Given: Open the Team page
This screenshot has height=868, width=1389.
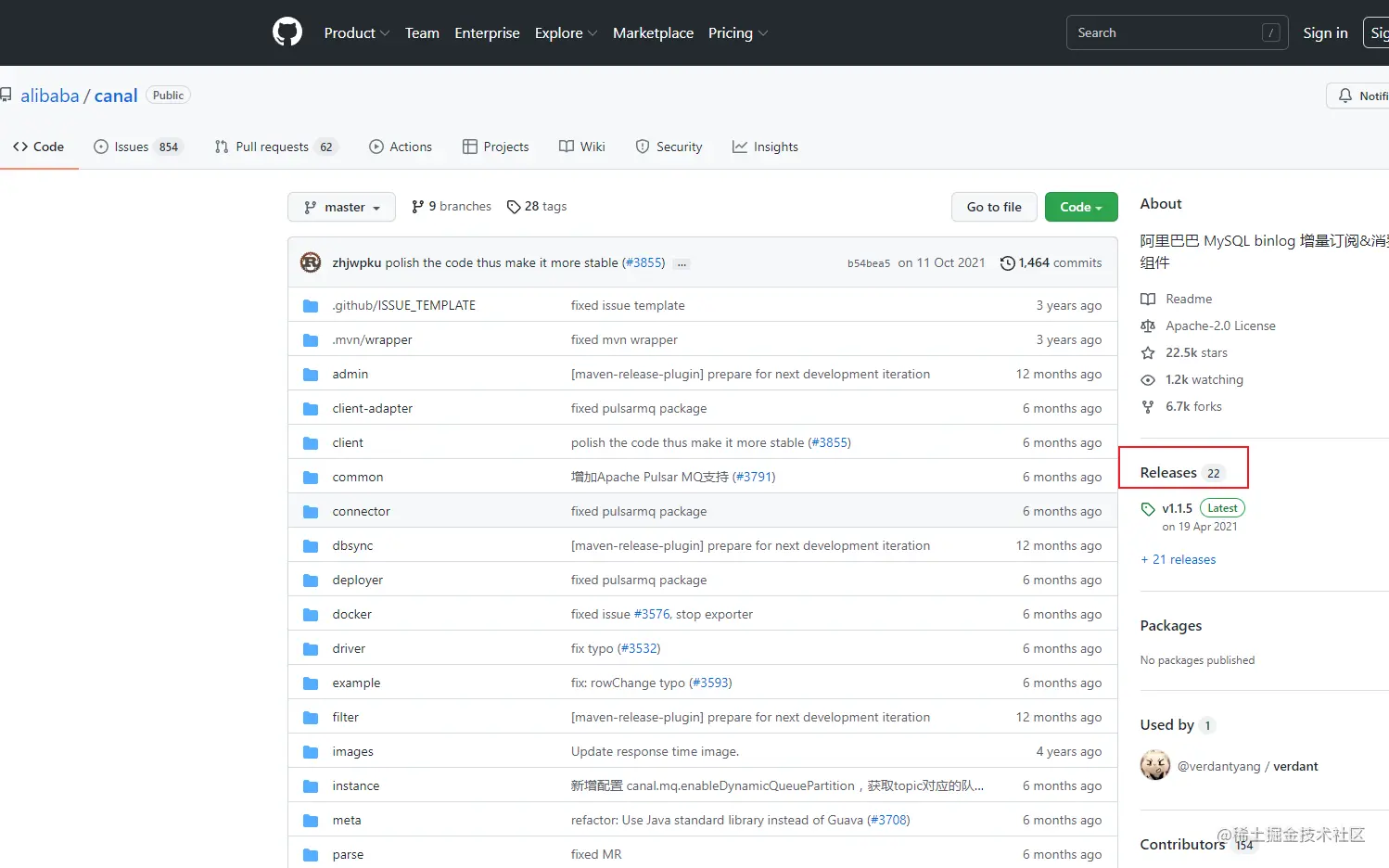Looking at the screenshot, I should click(422, 32).
